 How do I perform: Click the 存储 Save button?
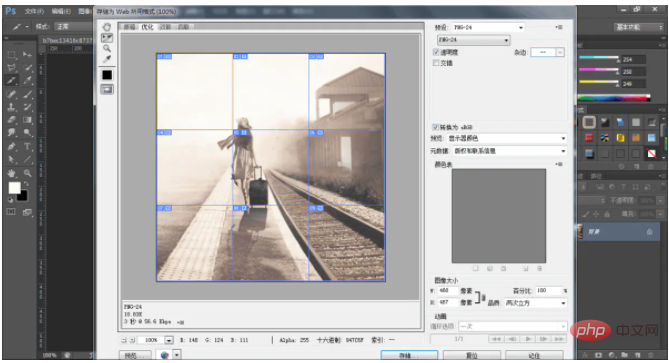[409, 355]
